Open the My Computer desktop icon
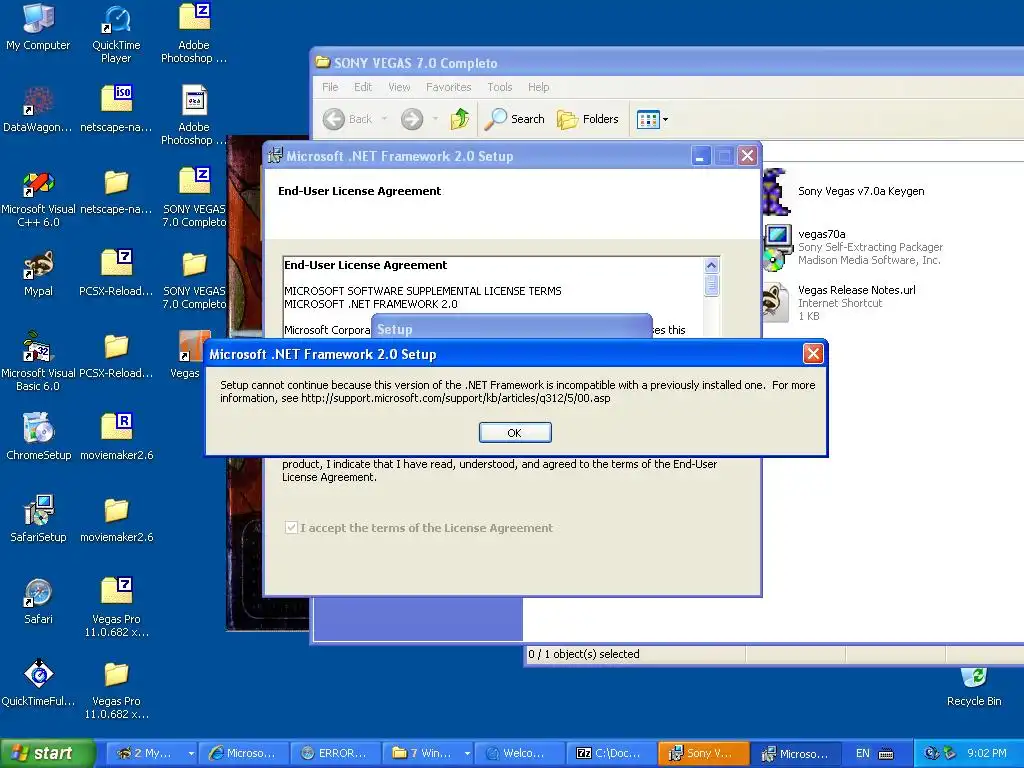 point(38,27)
